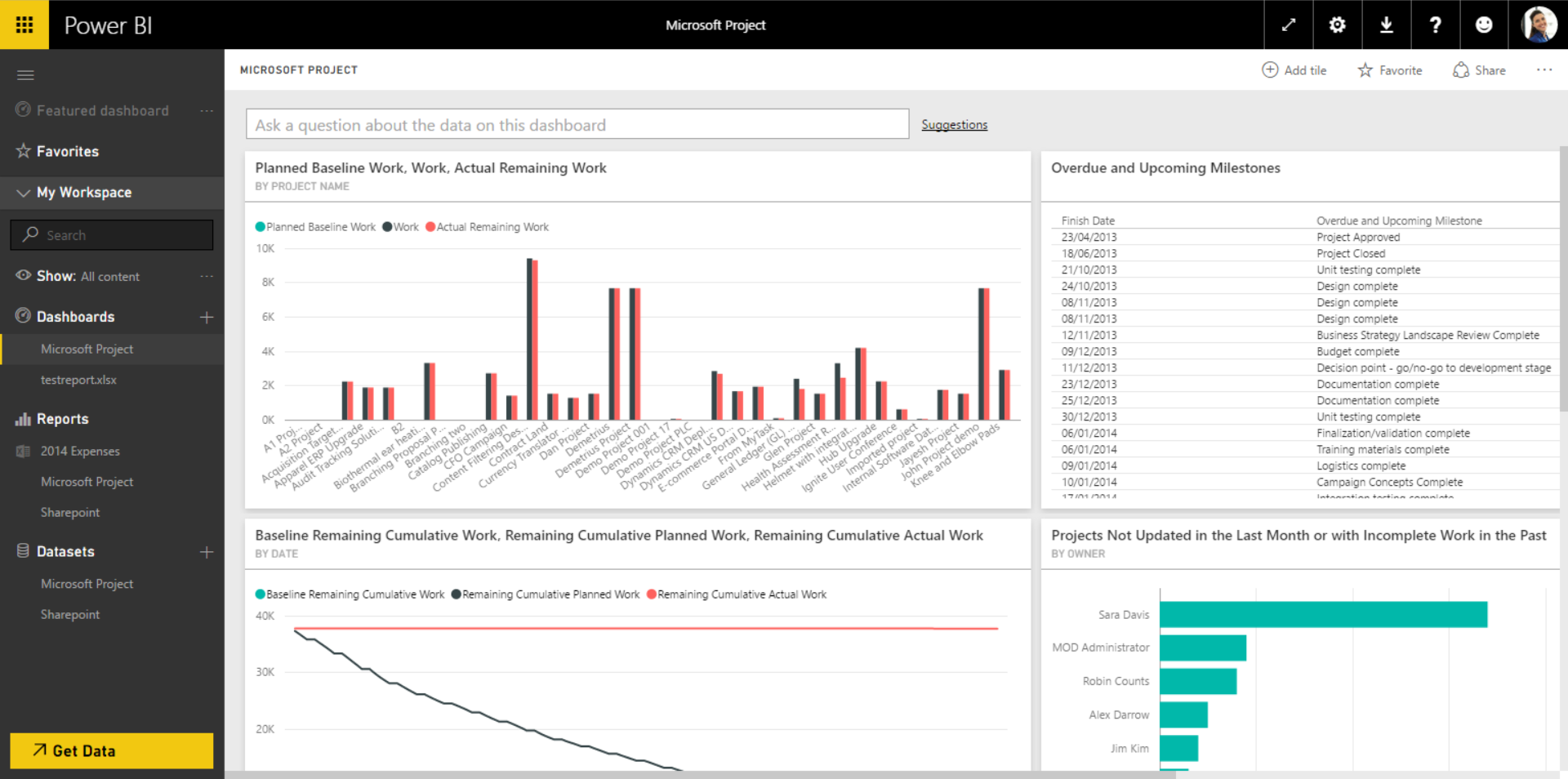The height and width of the screenshot is (779, 1568).
Task: Click the ask a question input box
Action: [x=577, y=124]
